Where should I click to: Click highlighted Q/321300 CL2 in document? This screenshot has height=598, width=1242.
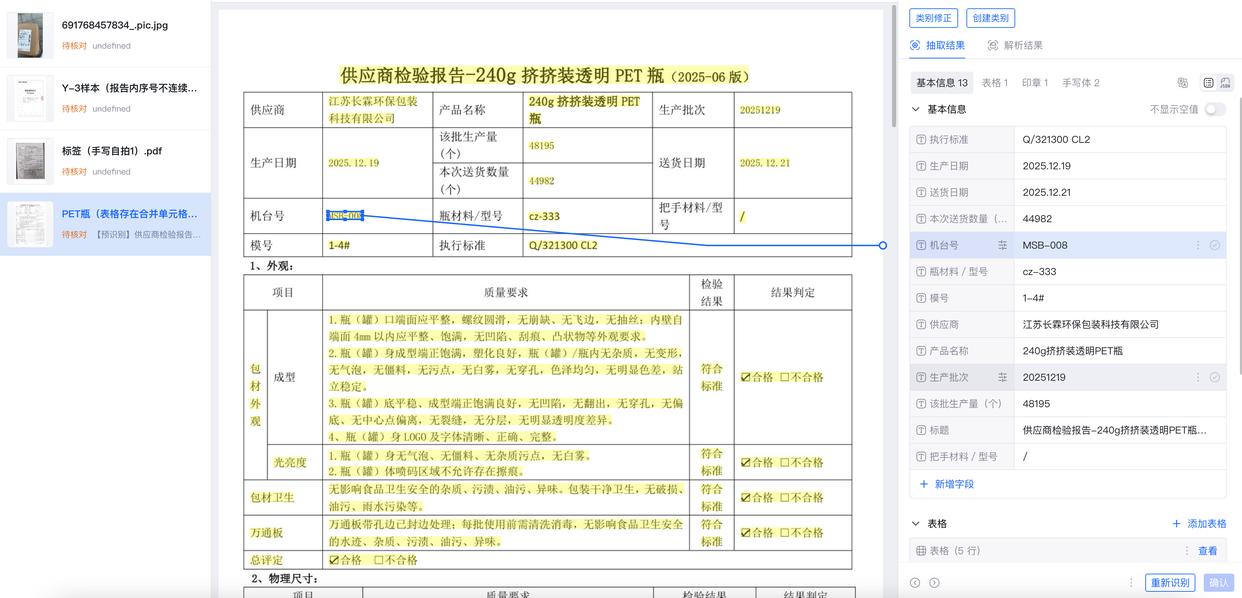563,245
